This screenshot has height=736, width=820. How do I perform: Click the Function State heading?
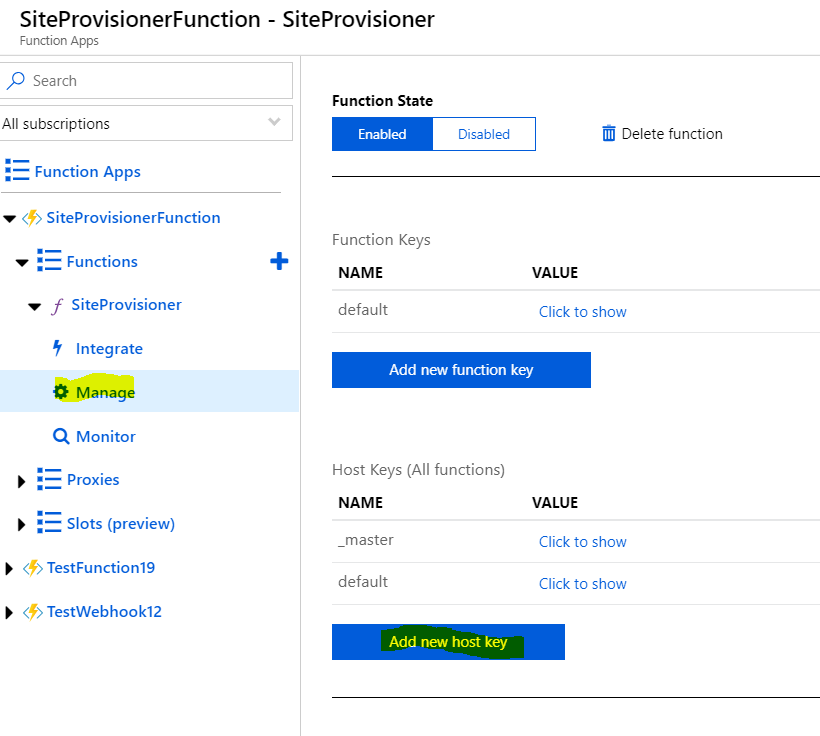(x=382, y=100)
